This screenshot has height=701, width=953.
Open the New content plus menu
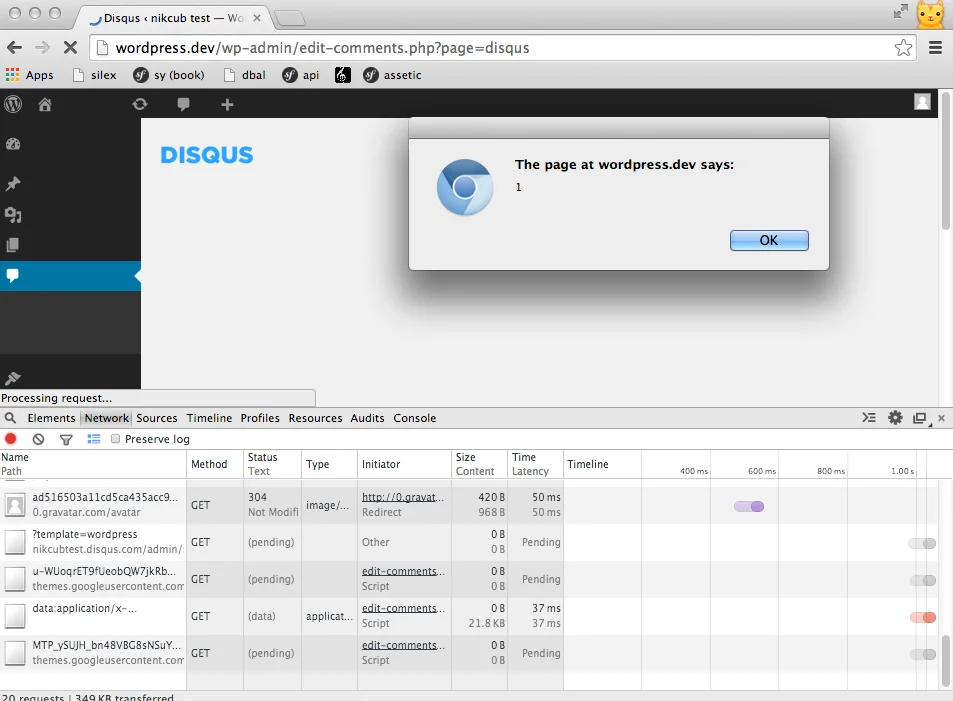[x=227, y=105]
